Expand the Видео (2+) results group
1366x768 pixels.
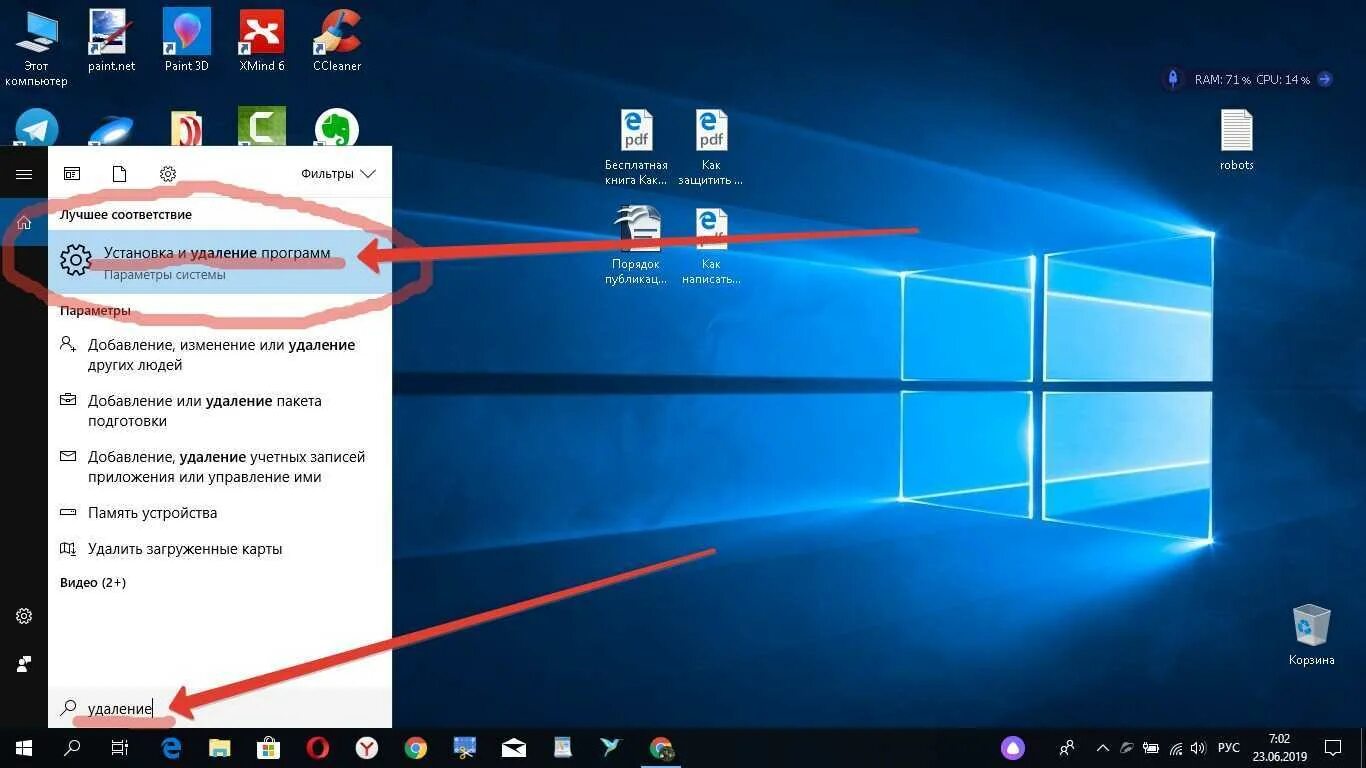click(93, 582)
